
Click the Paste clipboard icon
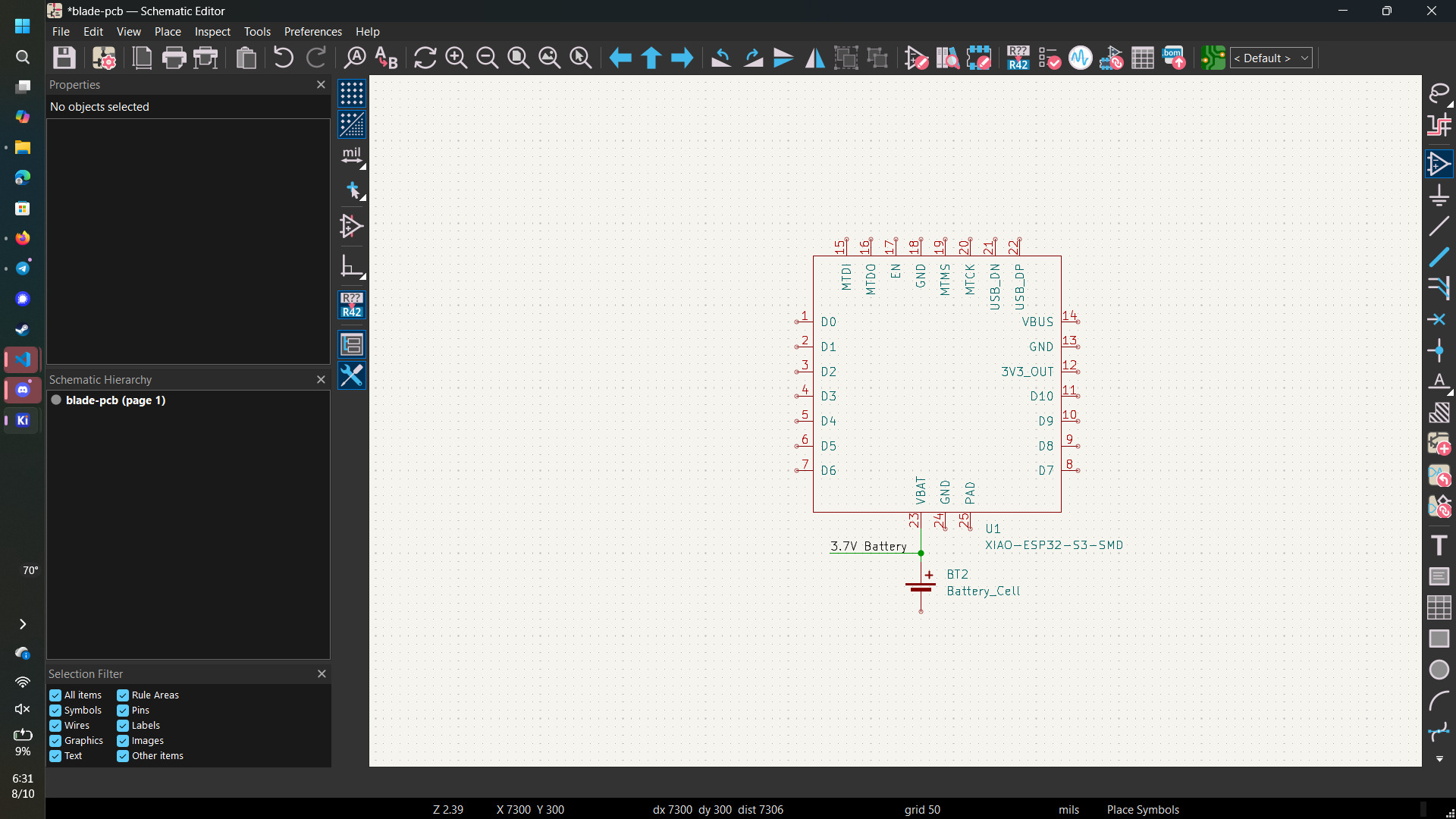click(x=246, y=58)
